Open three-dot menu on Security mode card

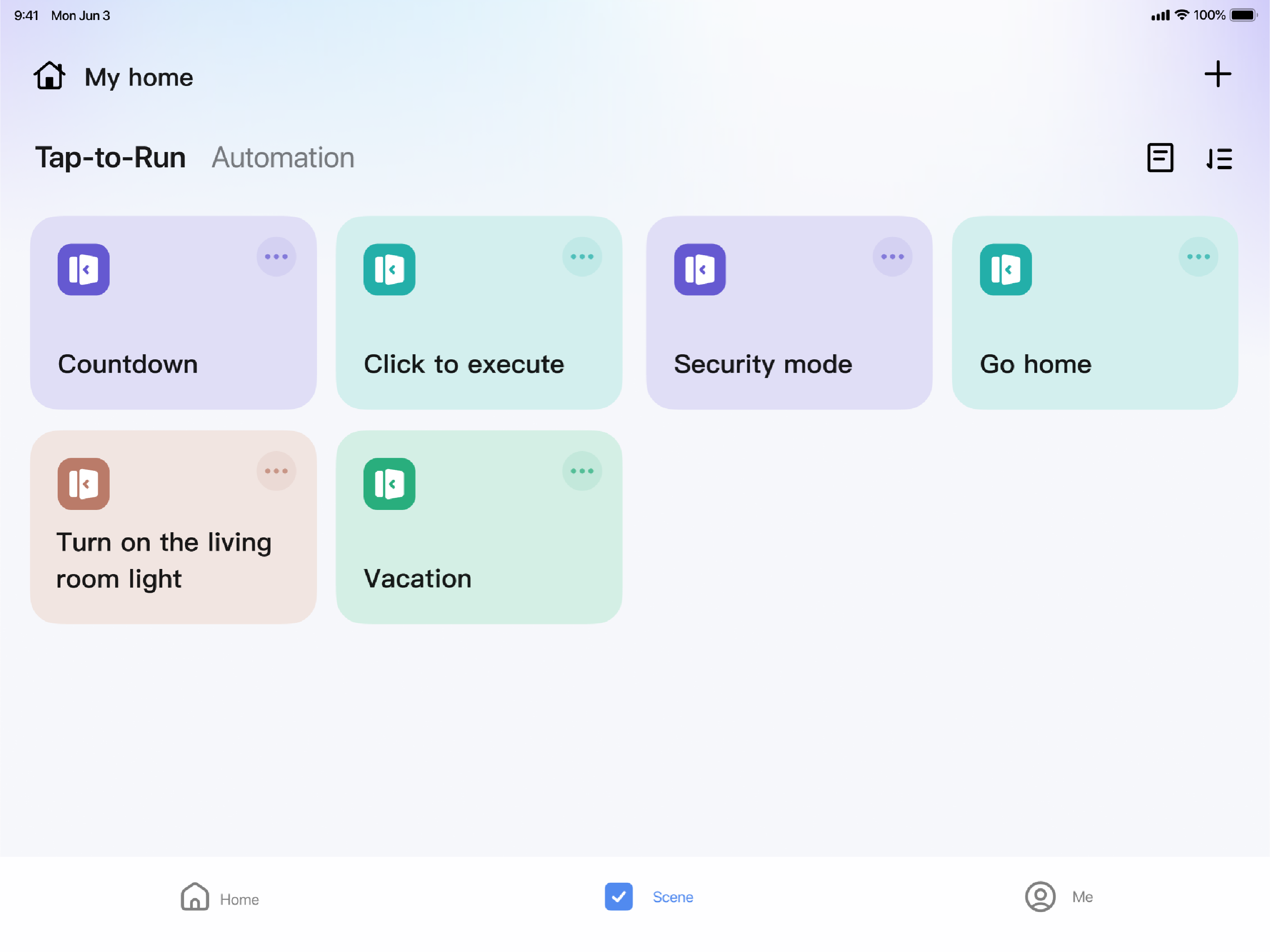(892, 257)
